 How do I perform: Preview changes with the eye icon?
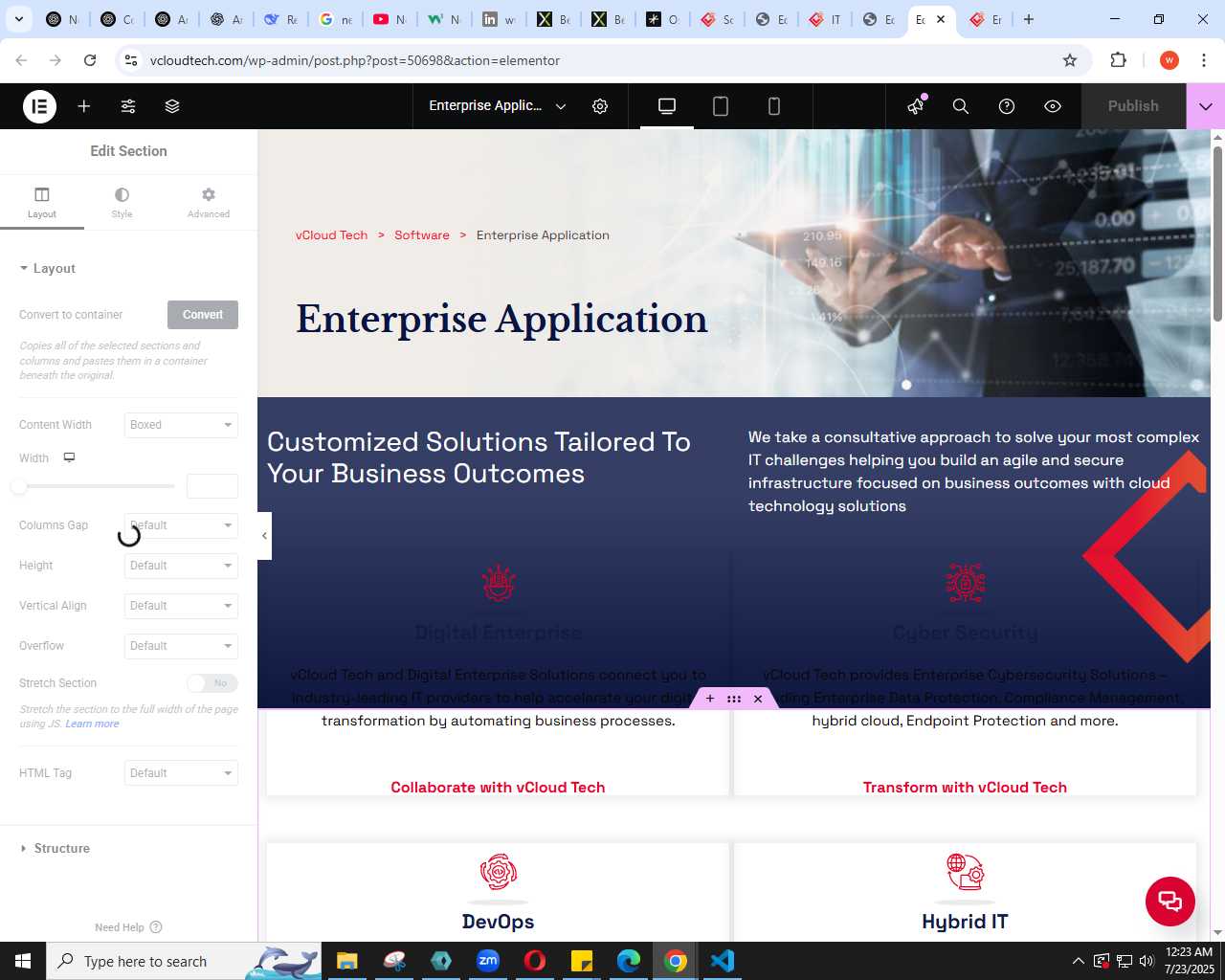(1053, 106)
